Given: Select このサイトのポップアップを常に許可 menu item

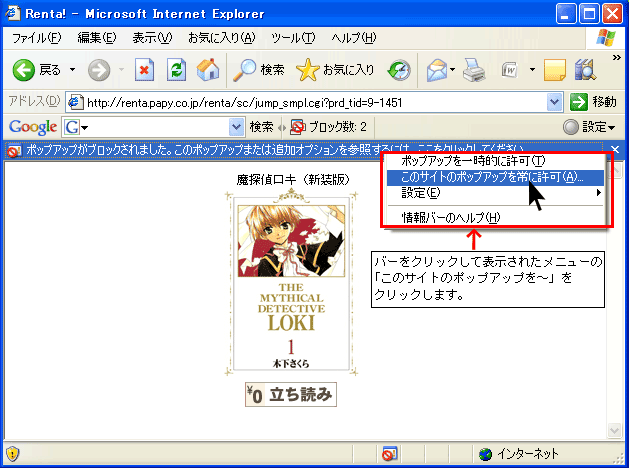Looking at the screenshot, I should 492,176.
